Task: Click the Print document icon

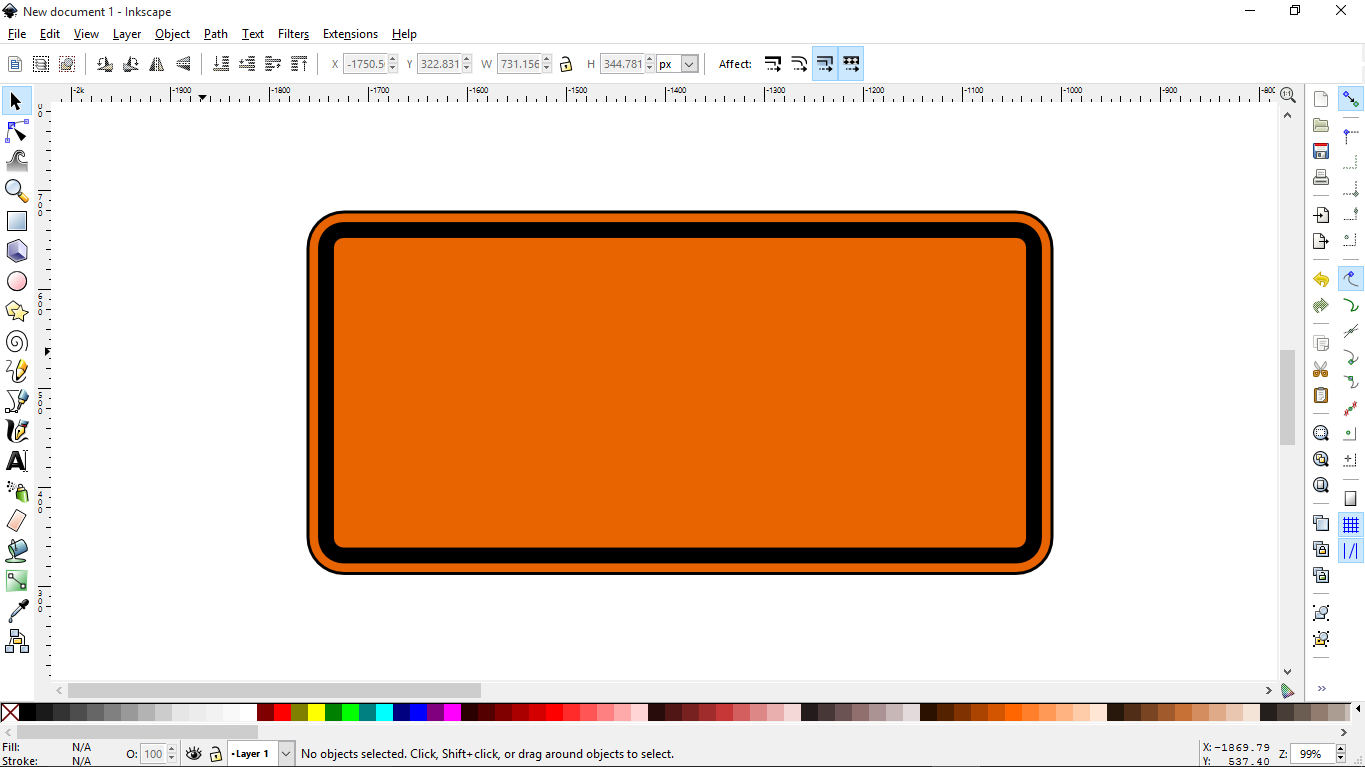Action: (x=1321, y=178)
